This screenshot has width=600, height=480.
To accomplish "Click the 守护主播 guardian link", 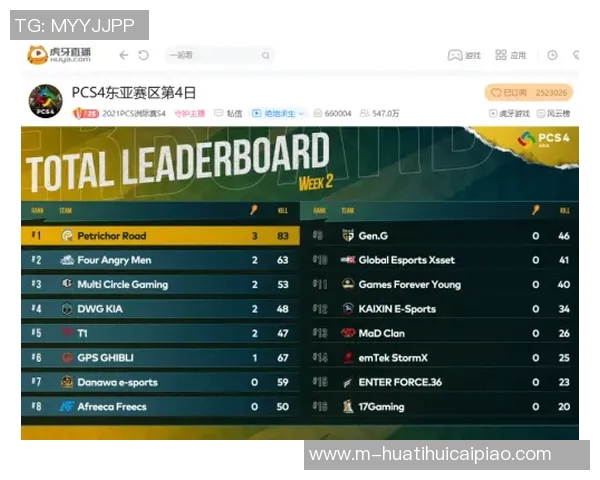I will (x=190, y=113).
